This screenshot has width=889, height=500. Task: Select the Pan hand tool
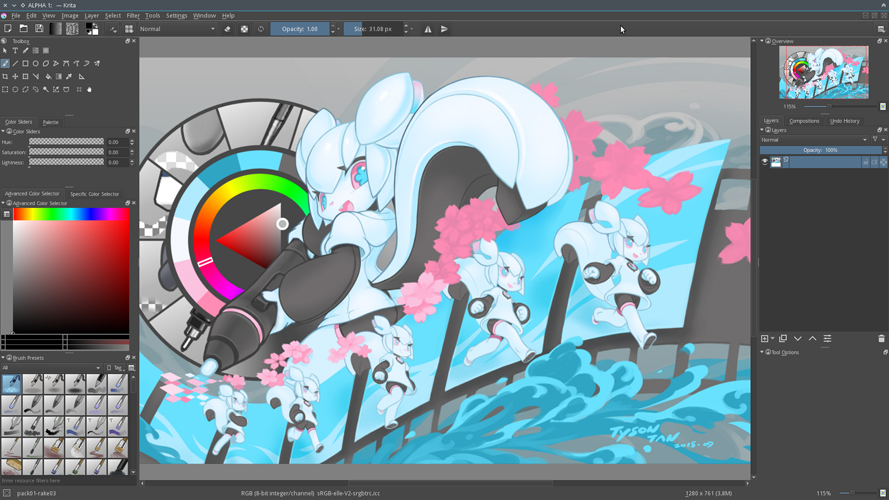(x=89, y=89)
